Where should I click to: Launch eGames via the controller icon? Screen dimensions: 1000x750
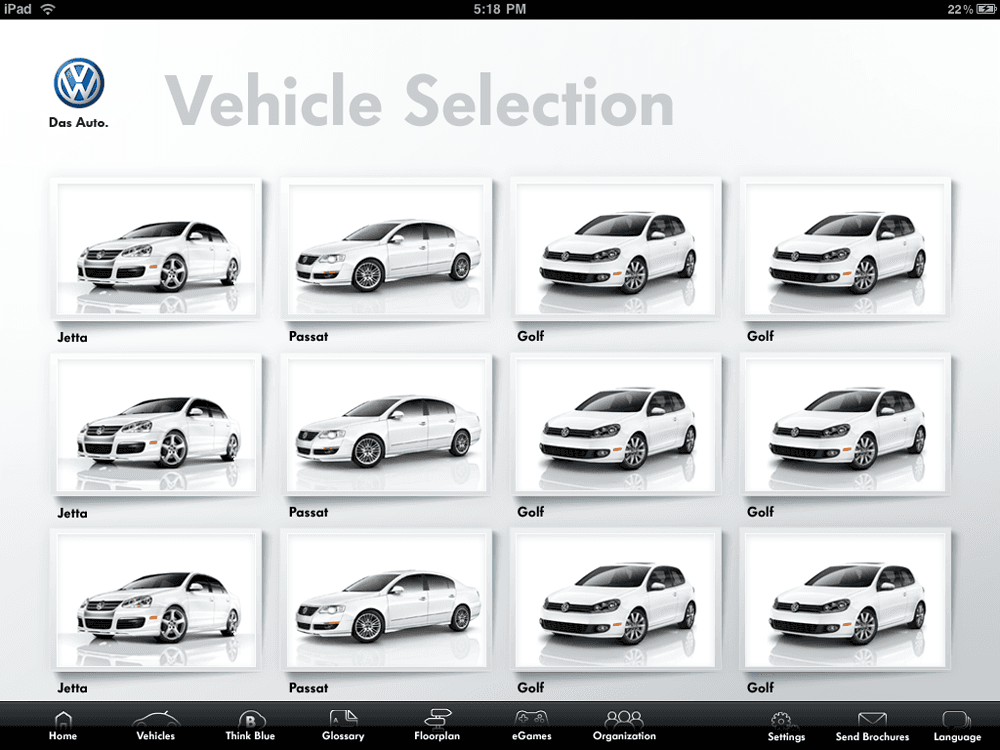click(x=531, y=719)
